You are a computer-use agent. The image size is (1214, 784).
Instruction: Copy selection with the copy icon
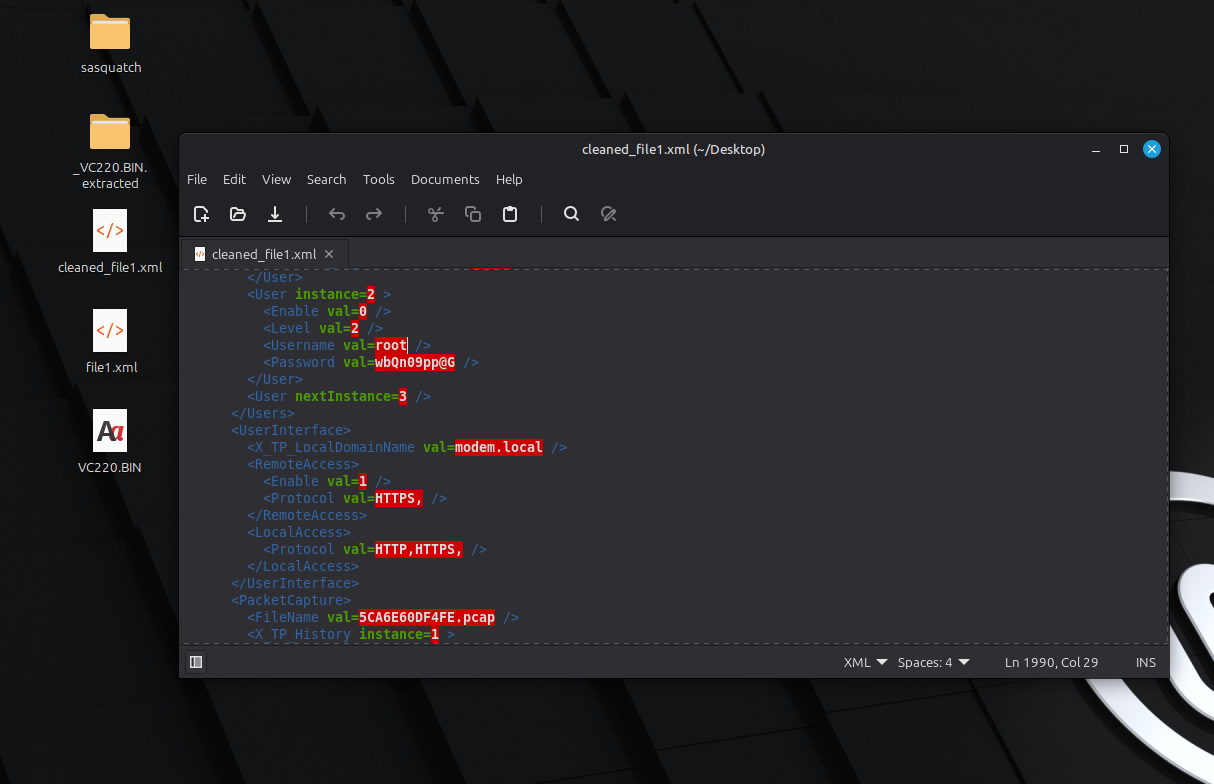coord(473,214)
